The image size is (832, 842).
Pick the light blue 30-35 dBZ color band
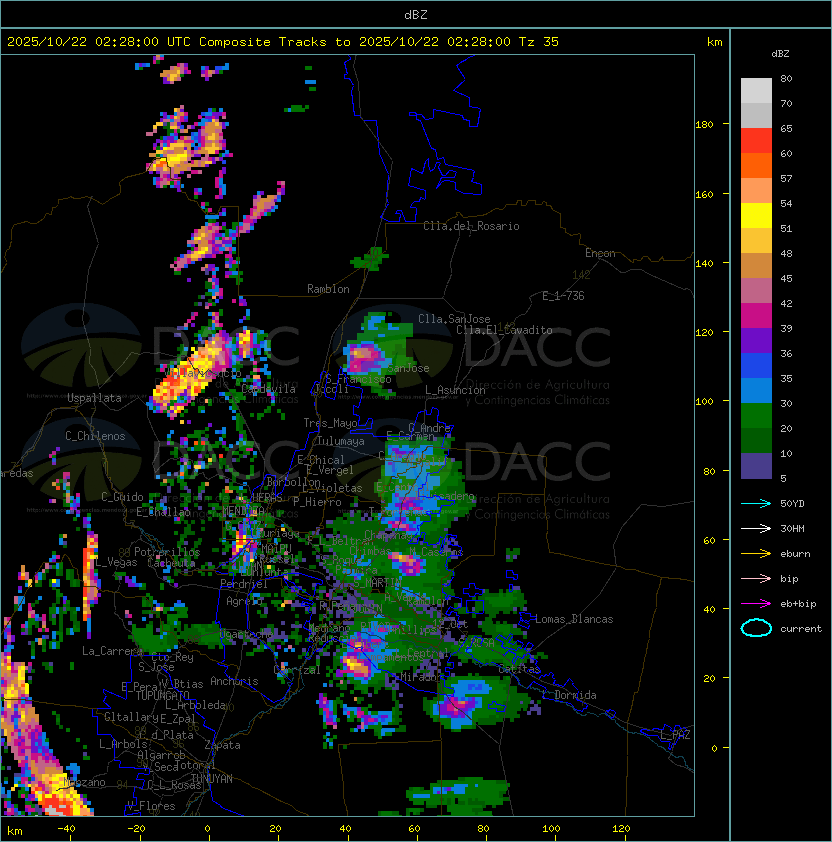[x=756, y=391]
